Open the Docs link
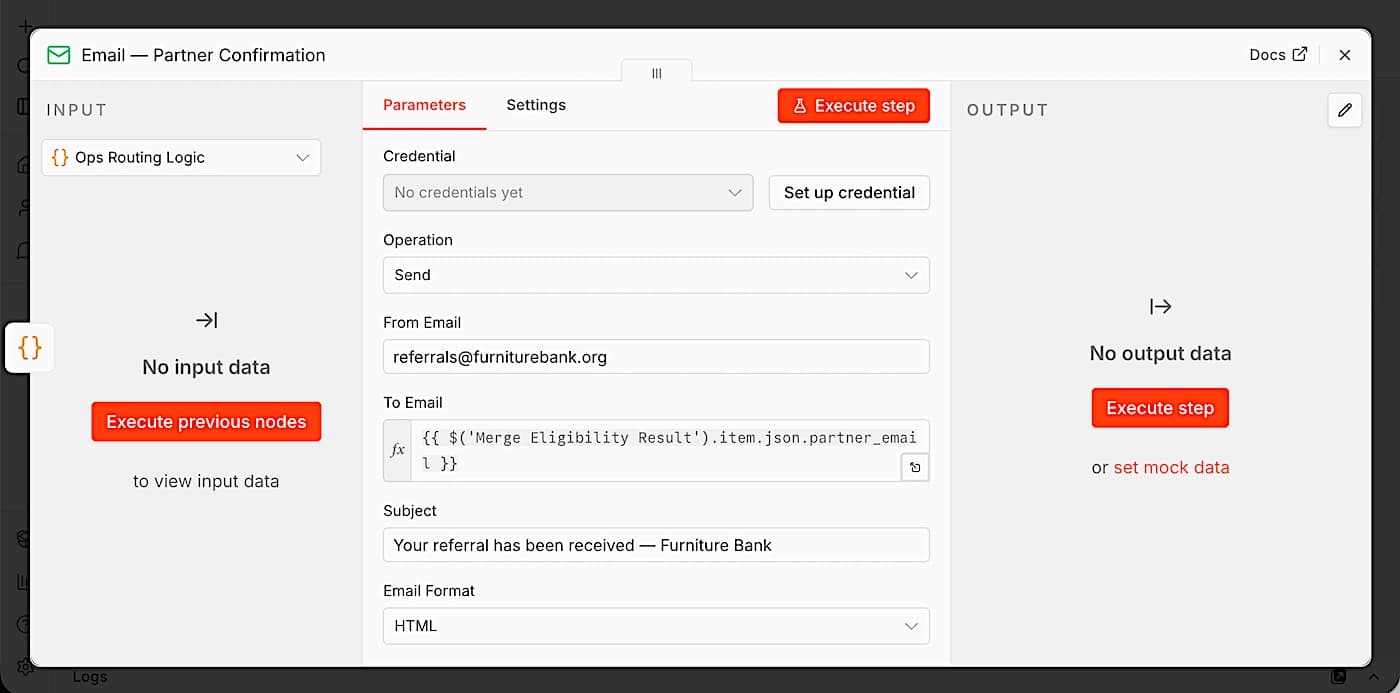1400x693 pixels. point(1278,55)
